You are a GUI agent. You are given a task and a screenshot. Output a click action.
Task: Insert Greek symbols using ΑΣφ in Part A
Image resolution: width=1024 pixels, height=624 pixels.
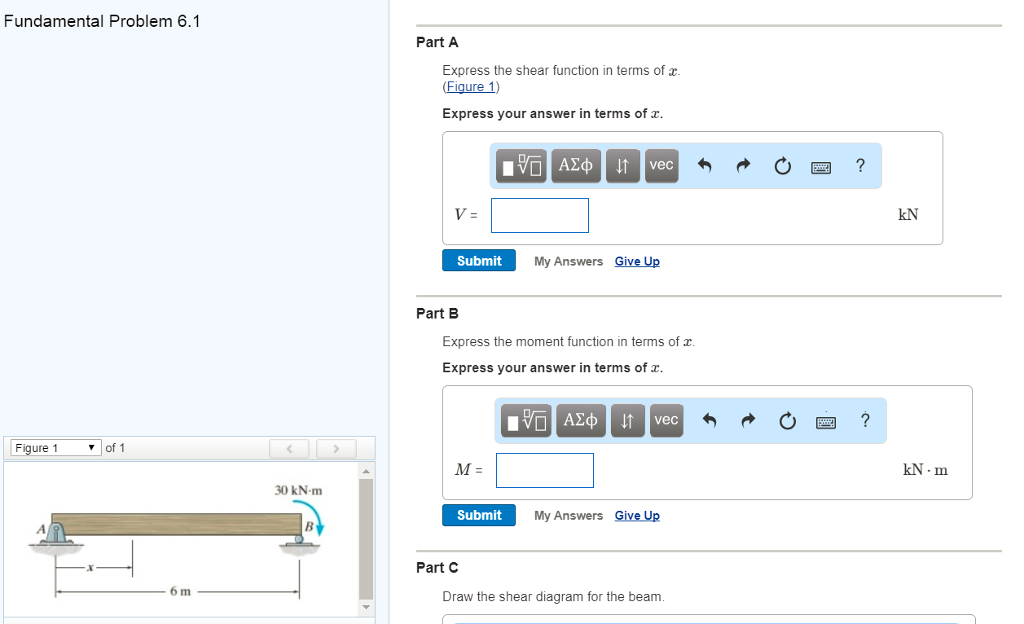[x=575, y=166]
